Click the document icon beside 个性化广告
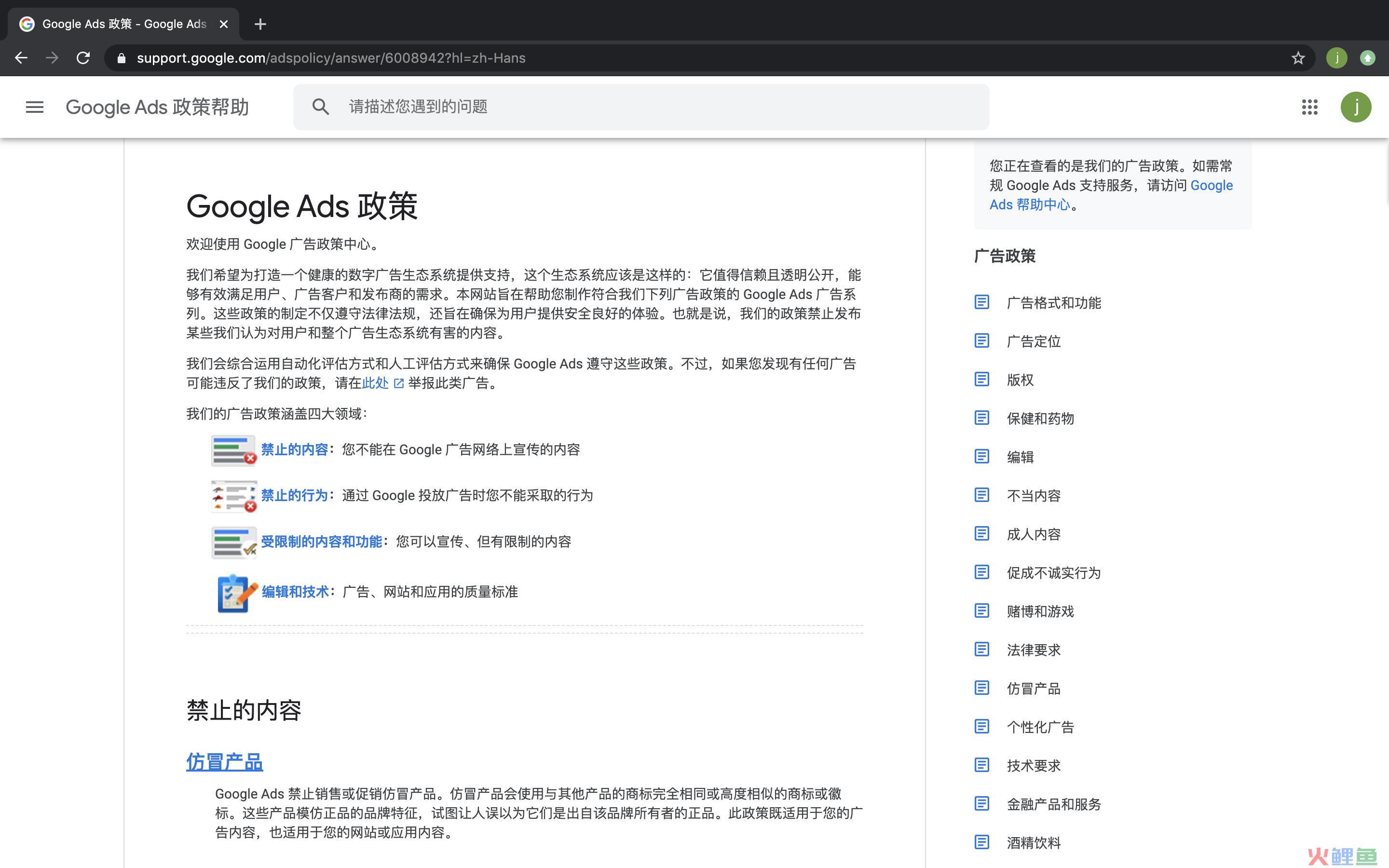 [x=981, y=726]
